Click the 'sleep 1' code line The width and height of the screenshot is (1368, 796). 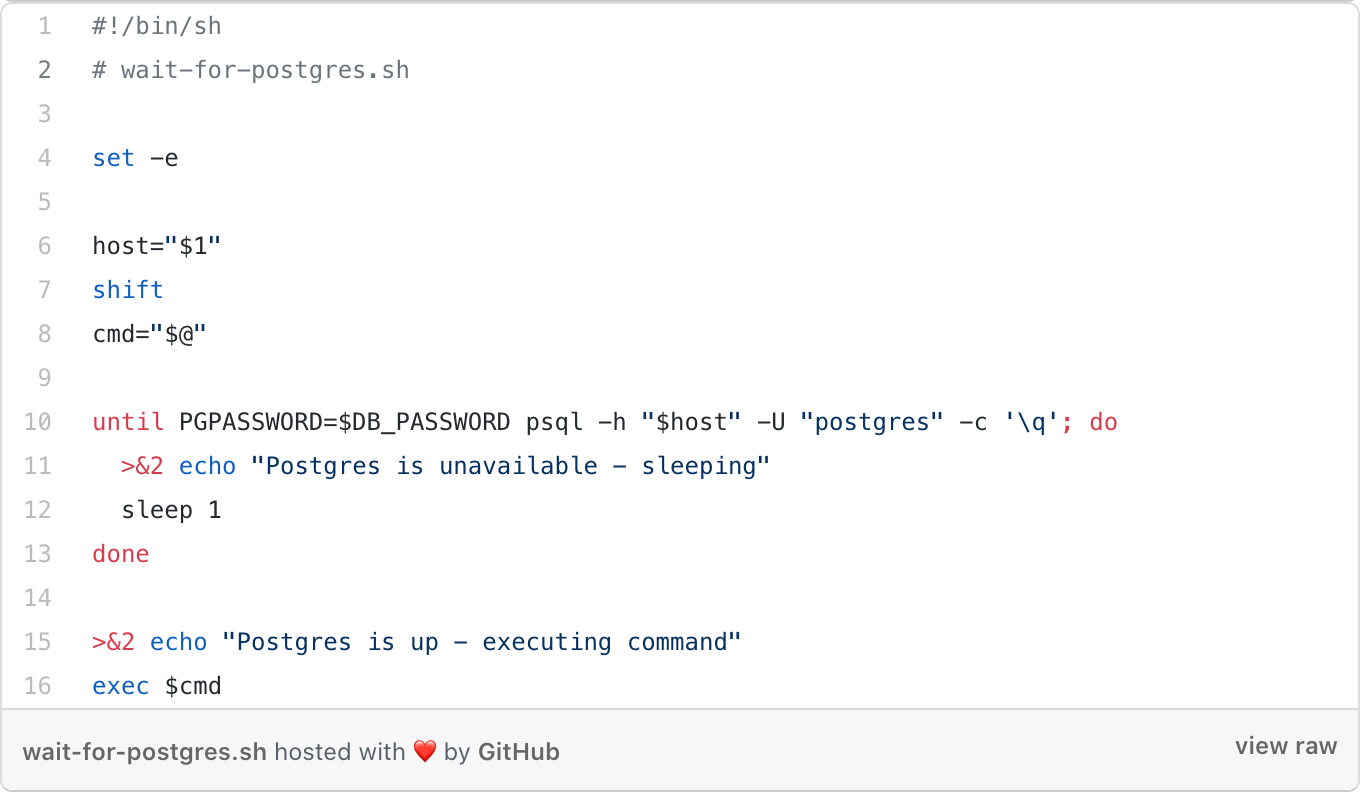click(171, 510)
